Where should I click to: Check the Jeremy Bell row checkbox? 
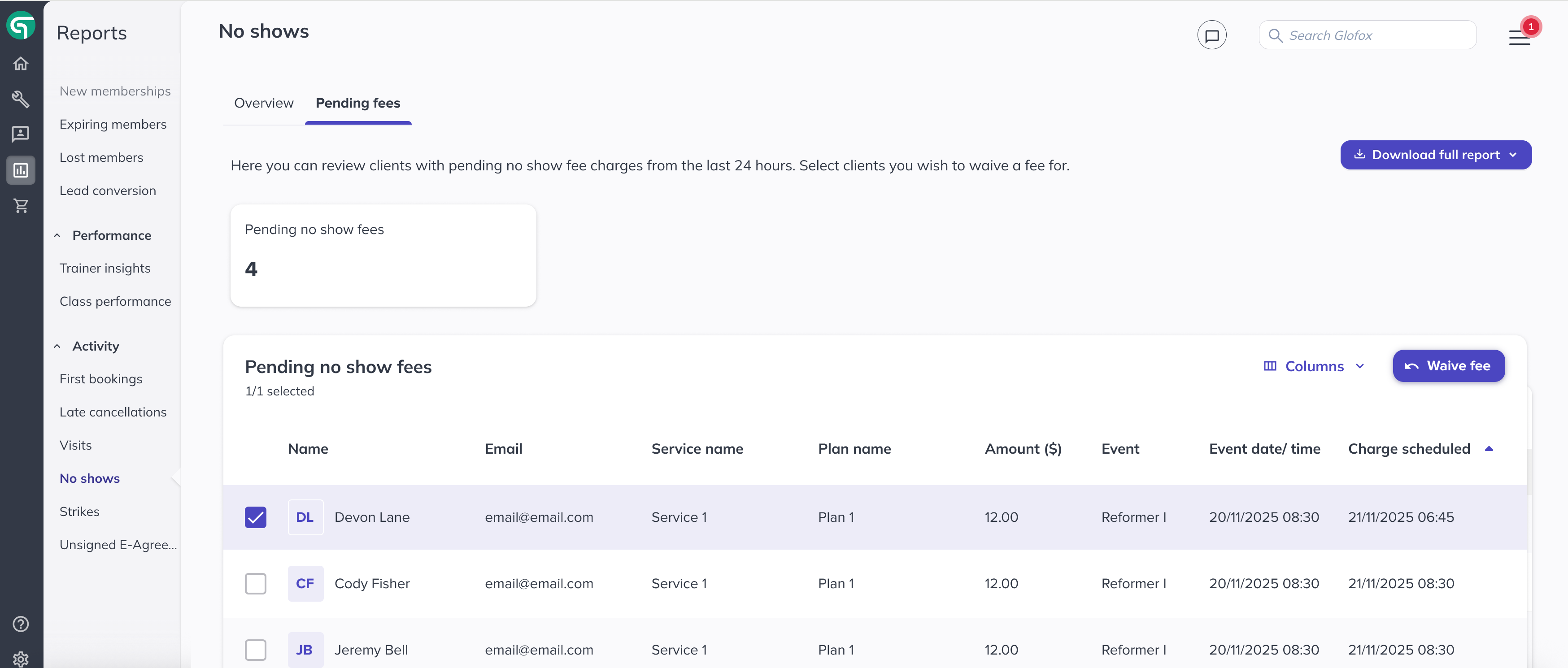[x=256, y=650]
